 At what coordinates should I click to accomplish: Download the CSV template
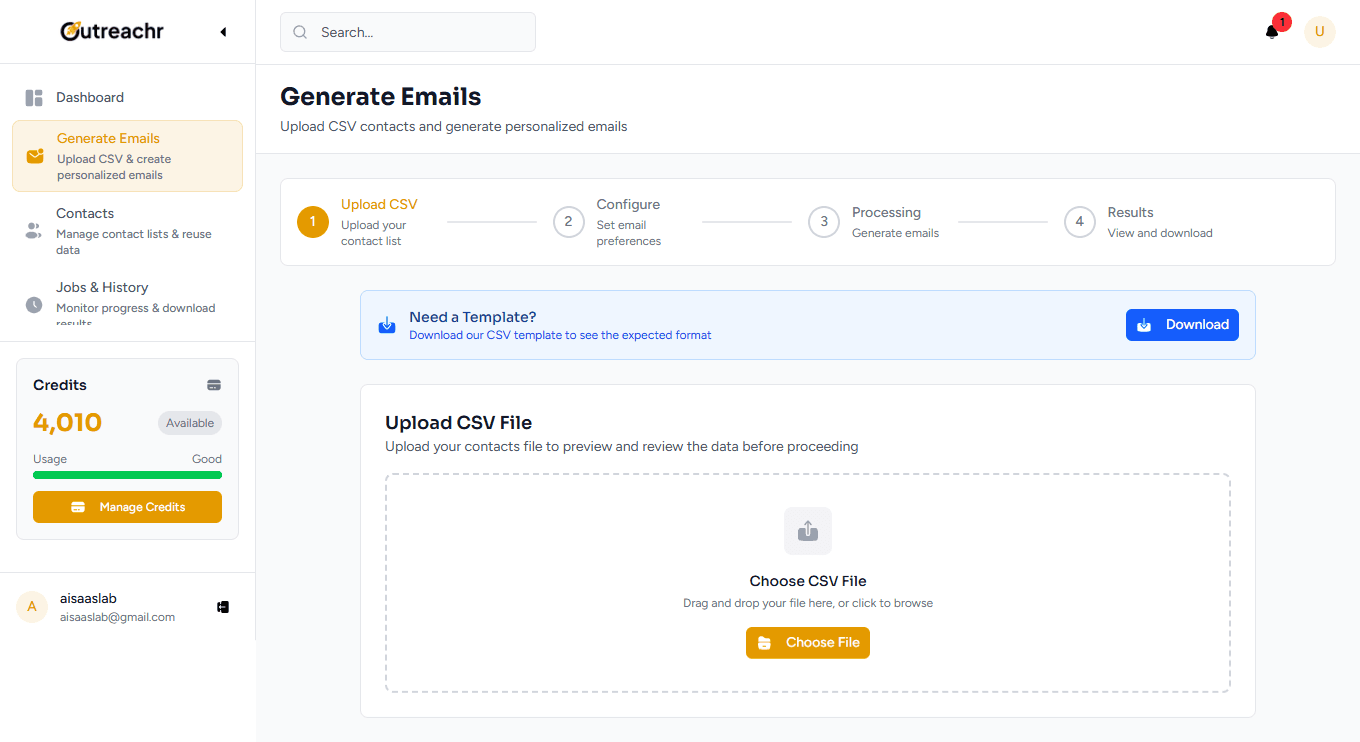tap(1182, 325)
